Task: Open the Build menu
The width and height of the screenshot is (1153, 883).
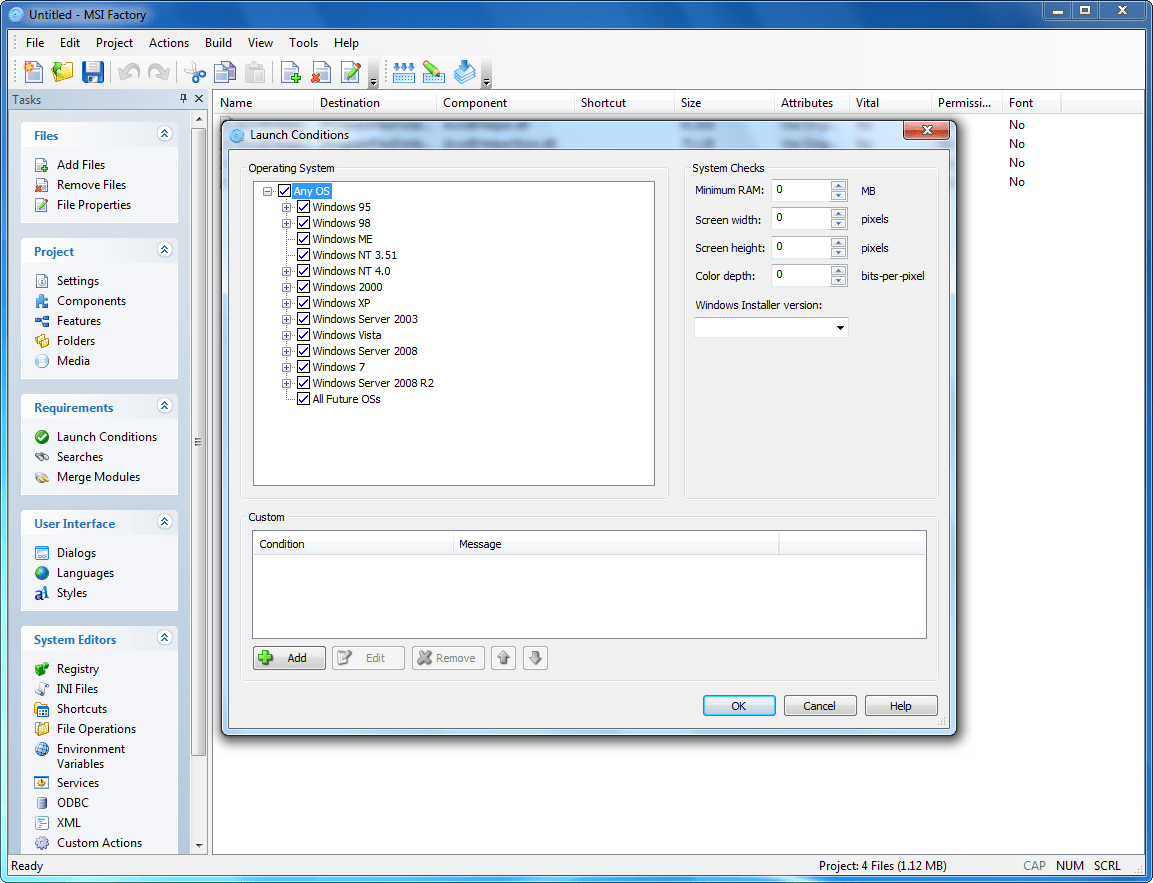Action: coord(218,43)
